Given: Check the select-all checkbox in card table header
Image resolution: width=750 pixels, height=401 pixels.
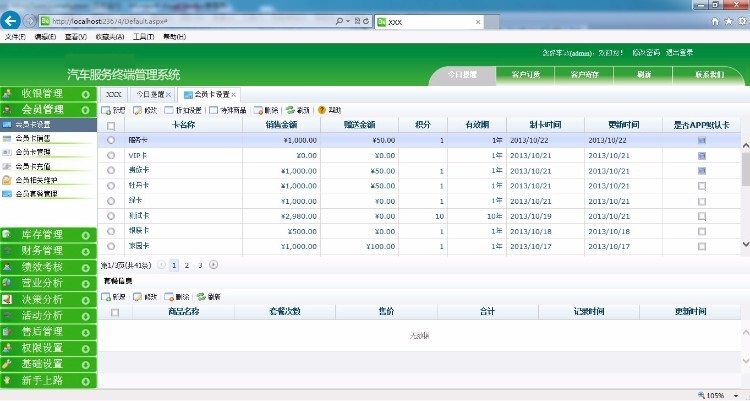Looking at the screenshot, I should (x=111, y=126).
